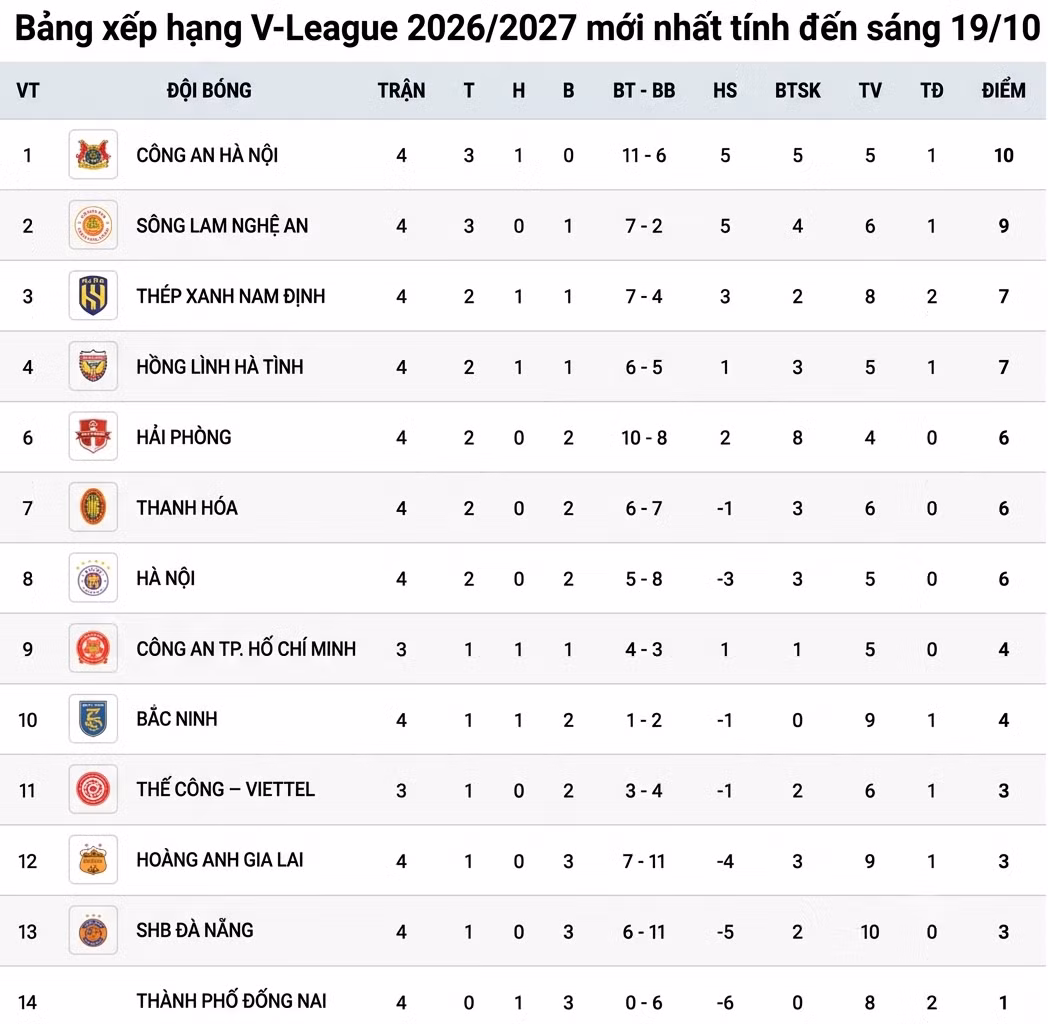1048x1024 pixels.
Task: Select the Thép Xanh Nam Định logo
Action: pos(93,295)
